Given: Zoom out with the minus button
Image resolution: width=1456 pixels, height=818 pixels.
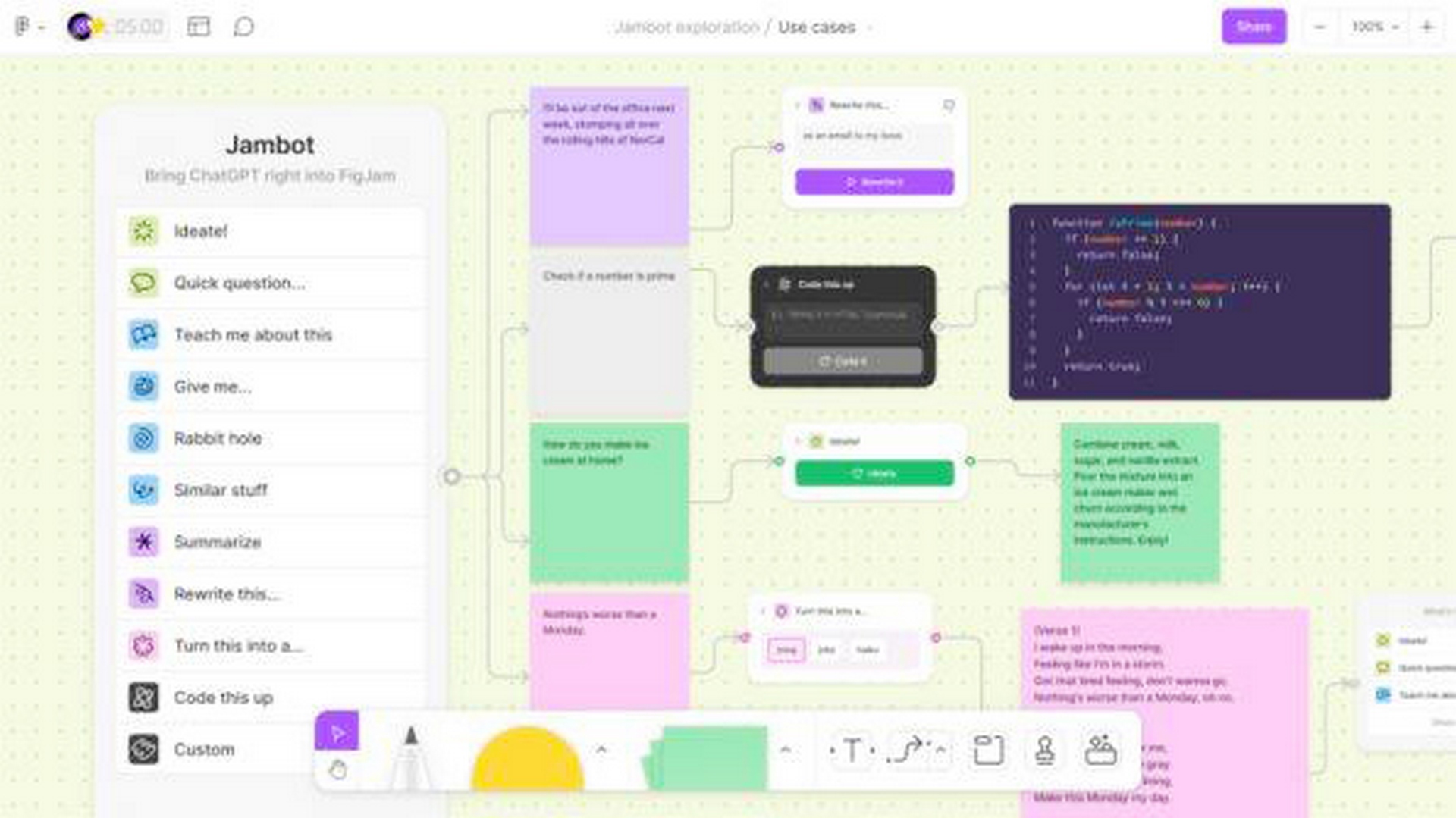Looking at the screenshot, I should (1319, 27).
